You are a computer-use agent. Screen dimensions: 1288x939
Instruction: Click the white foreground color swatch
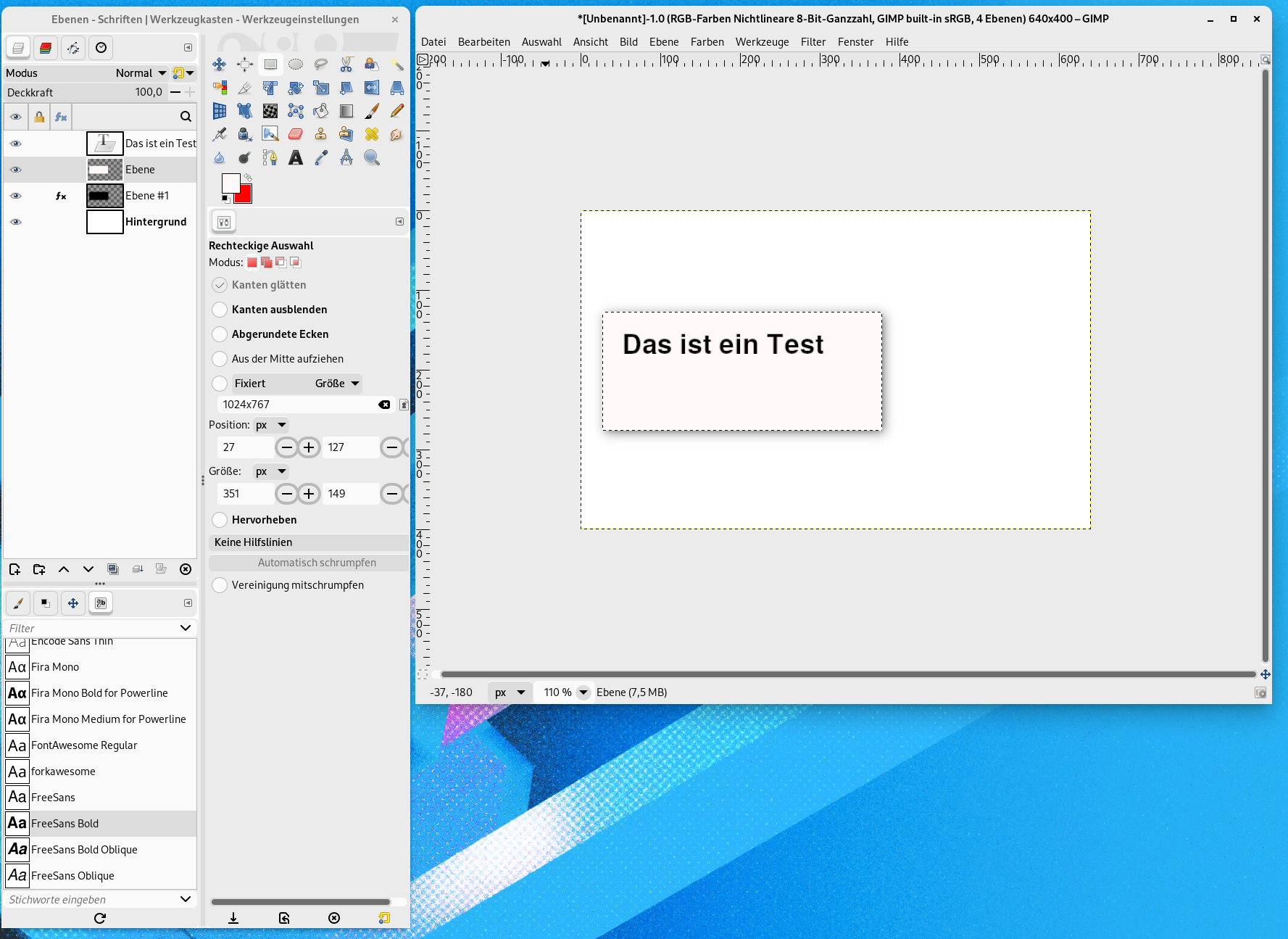coord(230,183)
